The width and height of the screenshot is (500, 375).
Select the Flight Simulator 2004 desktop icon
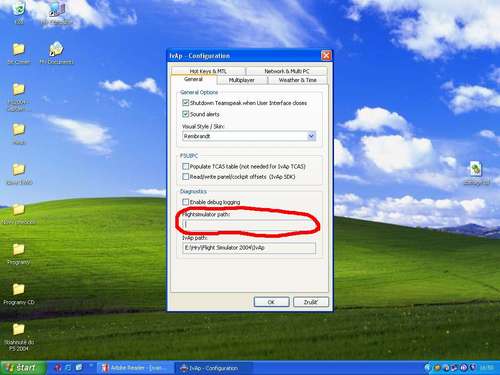tap(19, 97)
